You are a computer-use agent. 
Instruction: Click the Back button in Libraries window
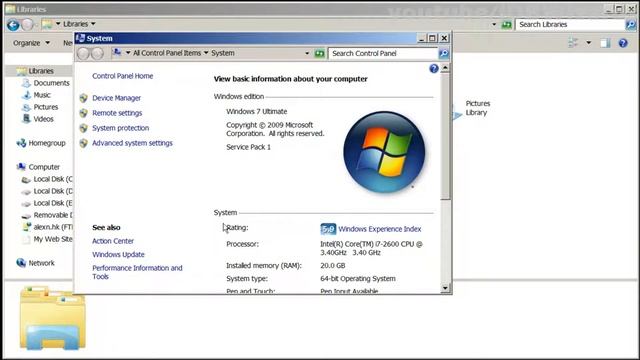click(13, 25)
